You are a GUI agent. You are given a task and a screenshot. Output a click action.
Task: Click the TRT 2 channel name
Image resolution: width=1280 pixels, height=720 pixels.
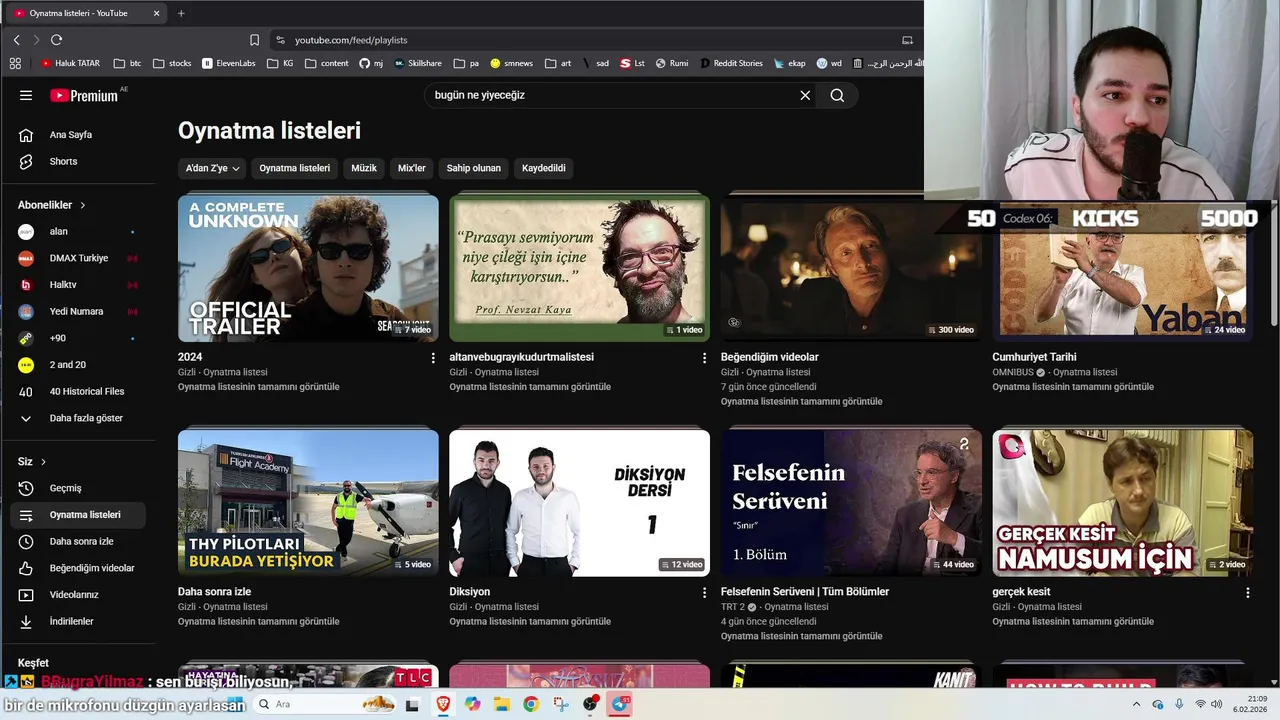click(733, 607)
